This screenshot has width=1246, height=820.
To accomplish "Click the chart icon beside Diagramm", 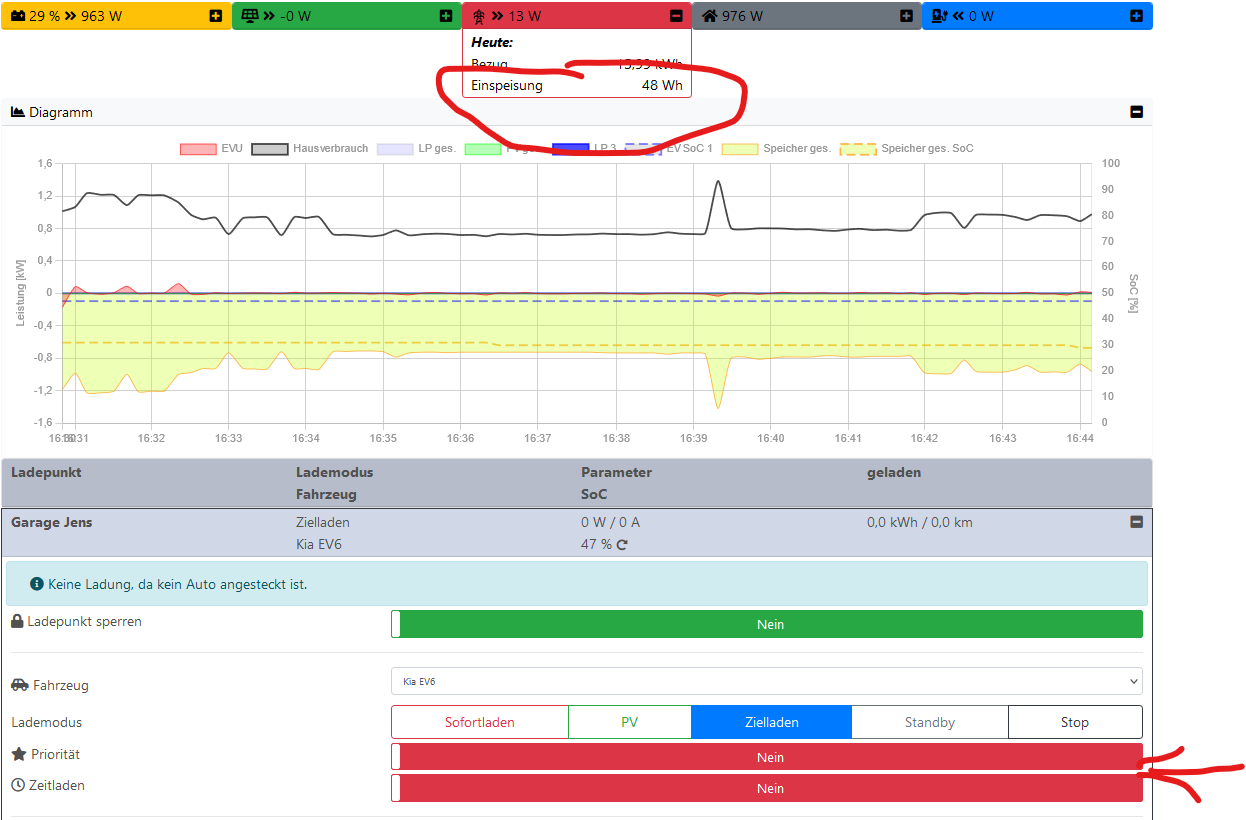I will coord(17,112).
